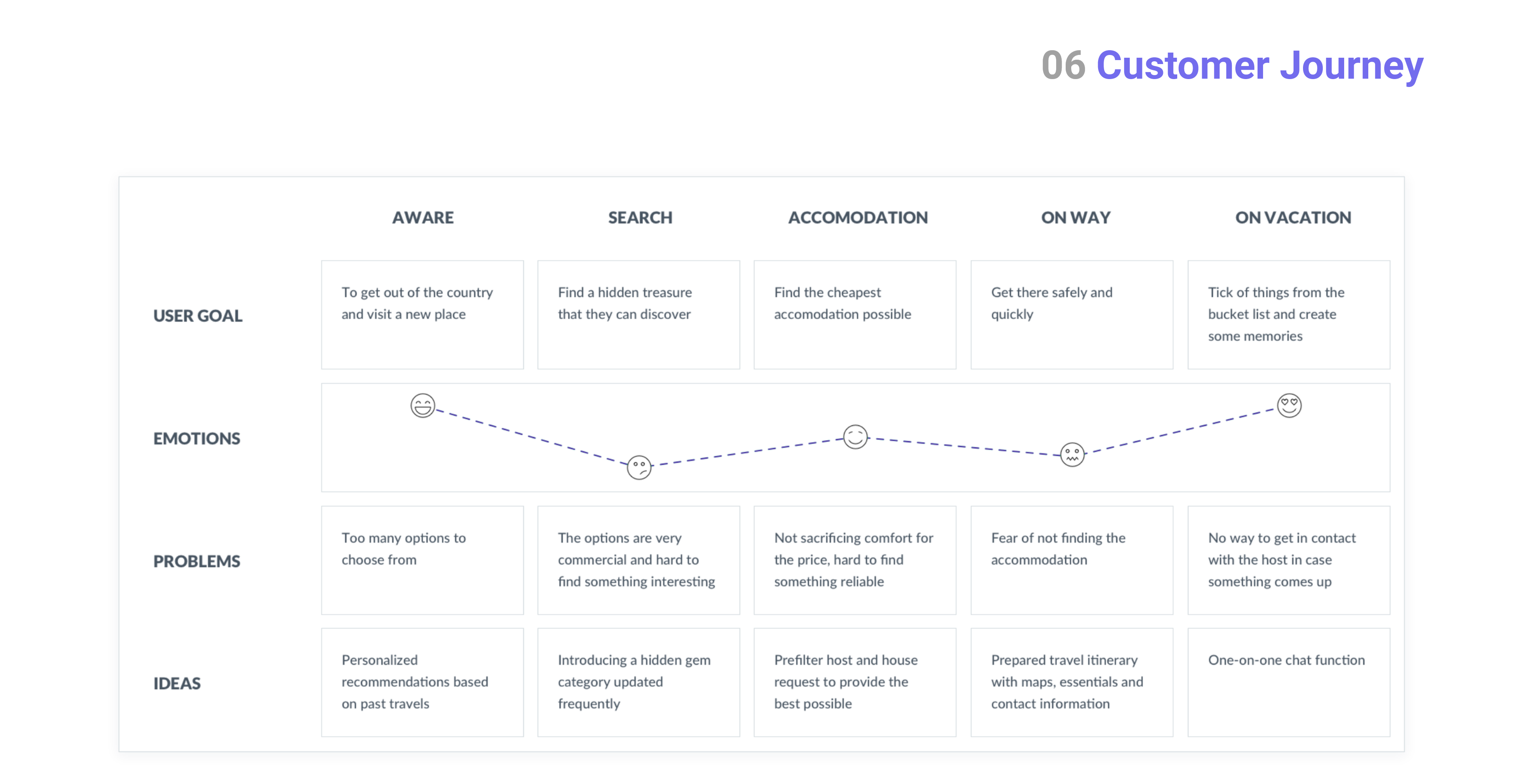Image resolution: width=1519 pixels, height=784 pixels.
Task: Click the heart-eyes emoji under On Vacation
Action: tap(1289, 406)
